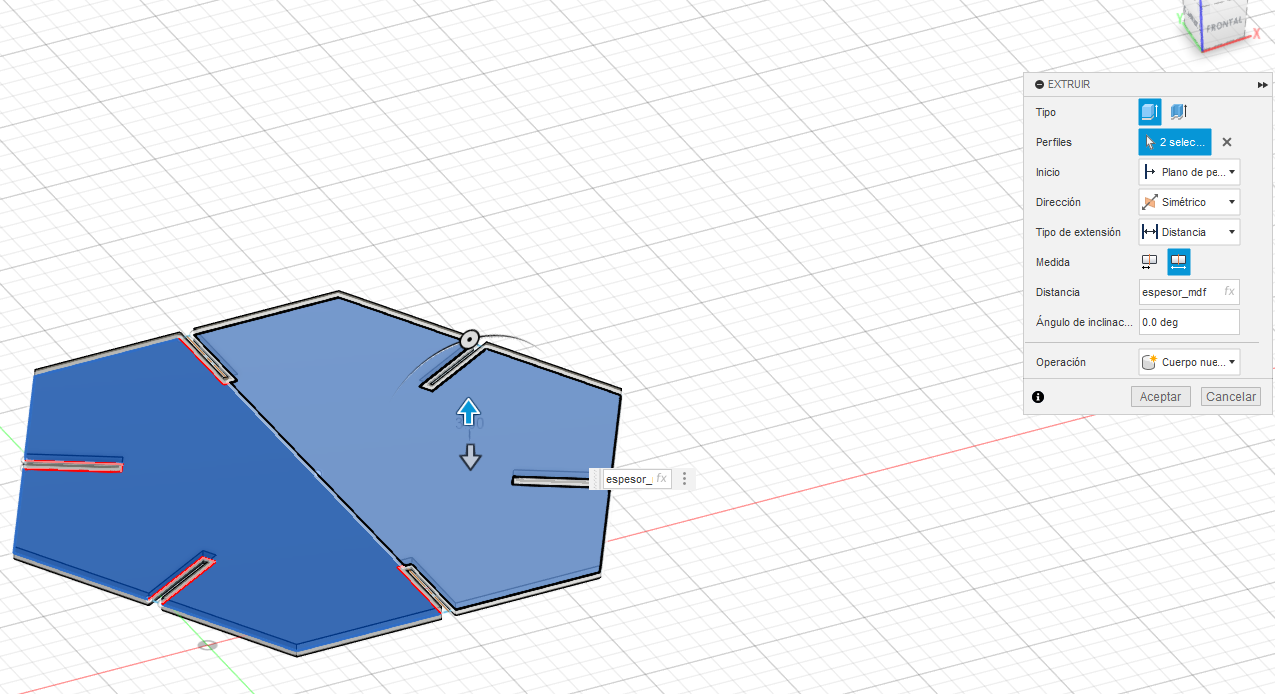Select the standard Extrude type icon
This screenshot has width=1275, height=694.
click(1150, 112)
